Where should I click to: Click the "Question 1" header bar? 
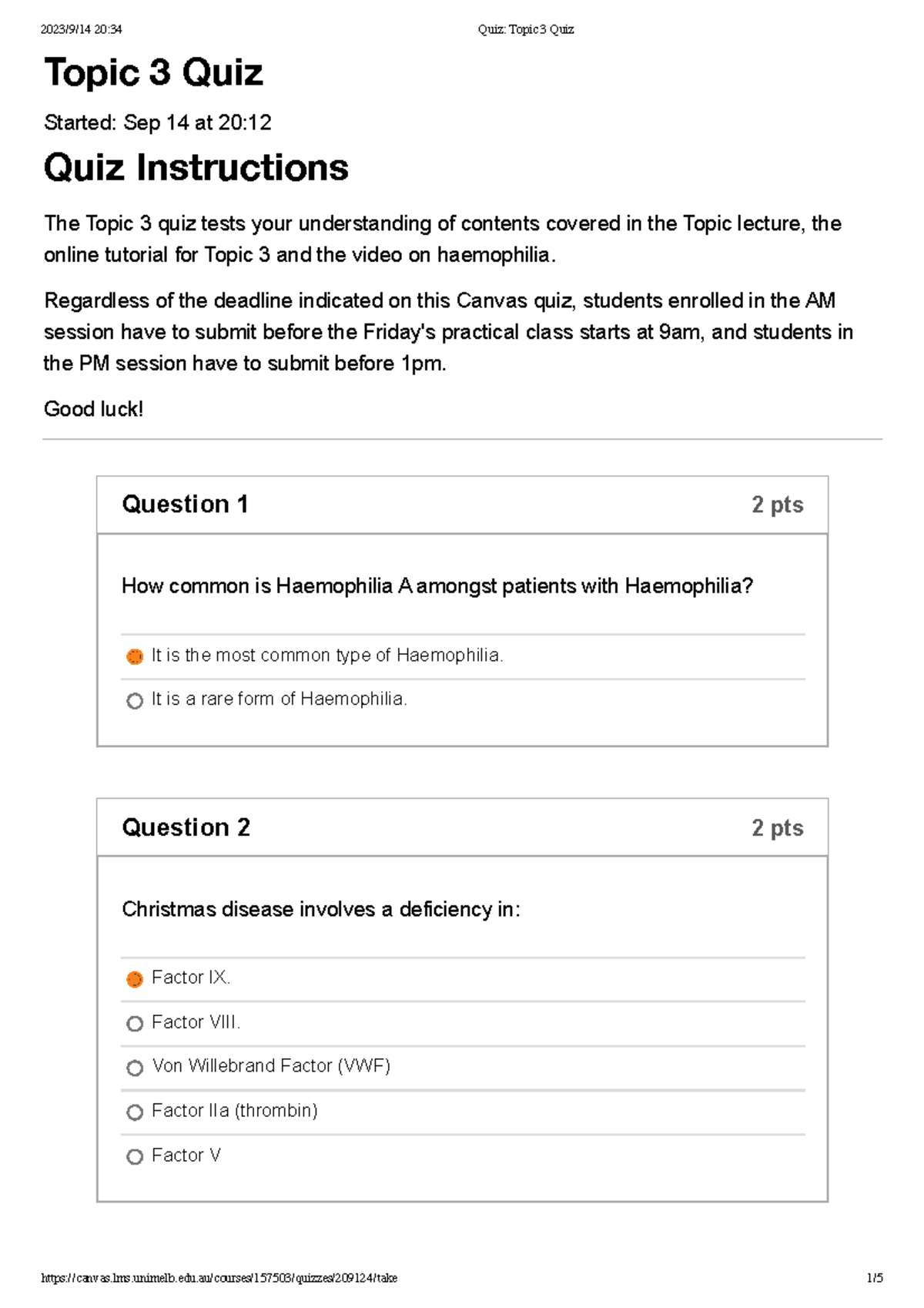coord(186,505)
